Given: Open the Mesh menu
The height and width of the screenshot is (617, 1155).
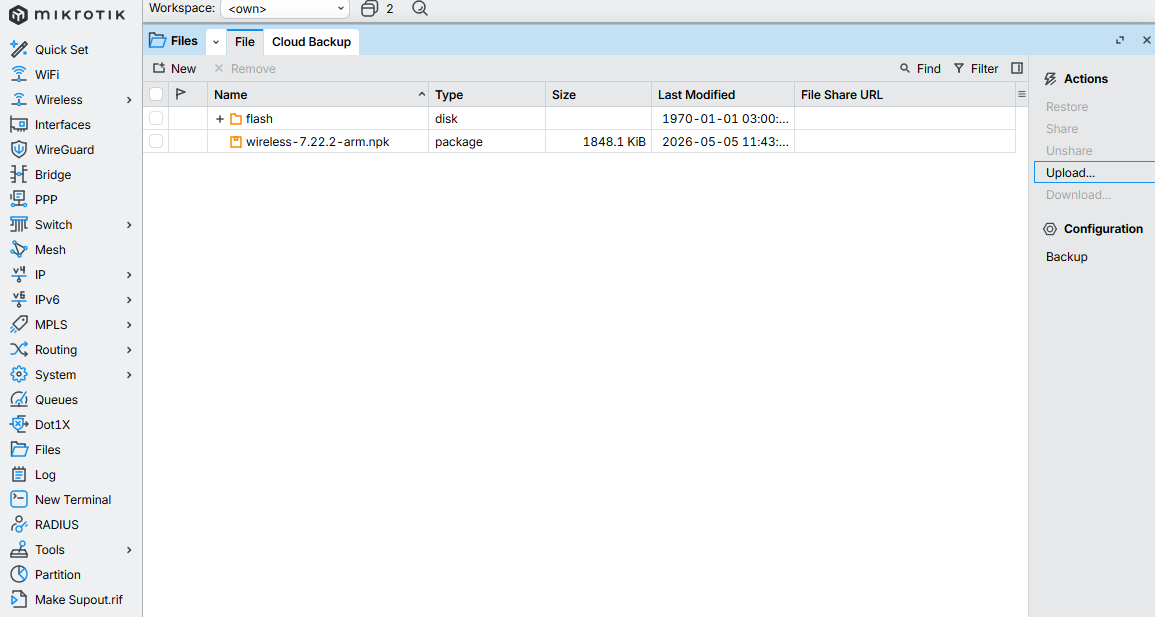Looking at the screenshot, I should coord(38,250).
